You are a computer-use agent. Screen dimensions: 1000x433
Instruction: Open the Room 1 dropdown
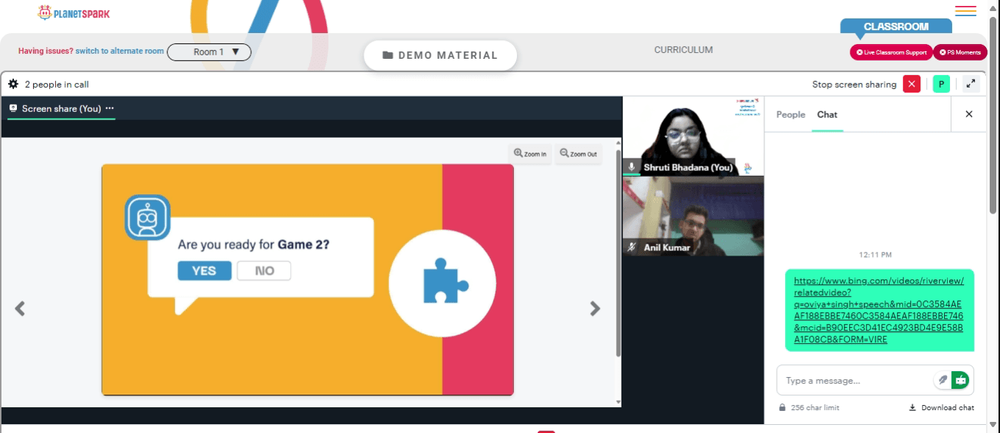209,52
